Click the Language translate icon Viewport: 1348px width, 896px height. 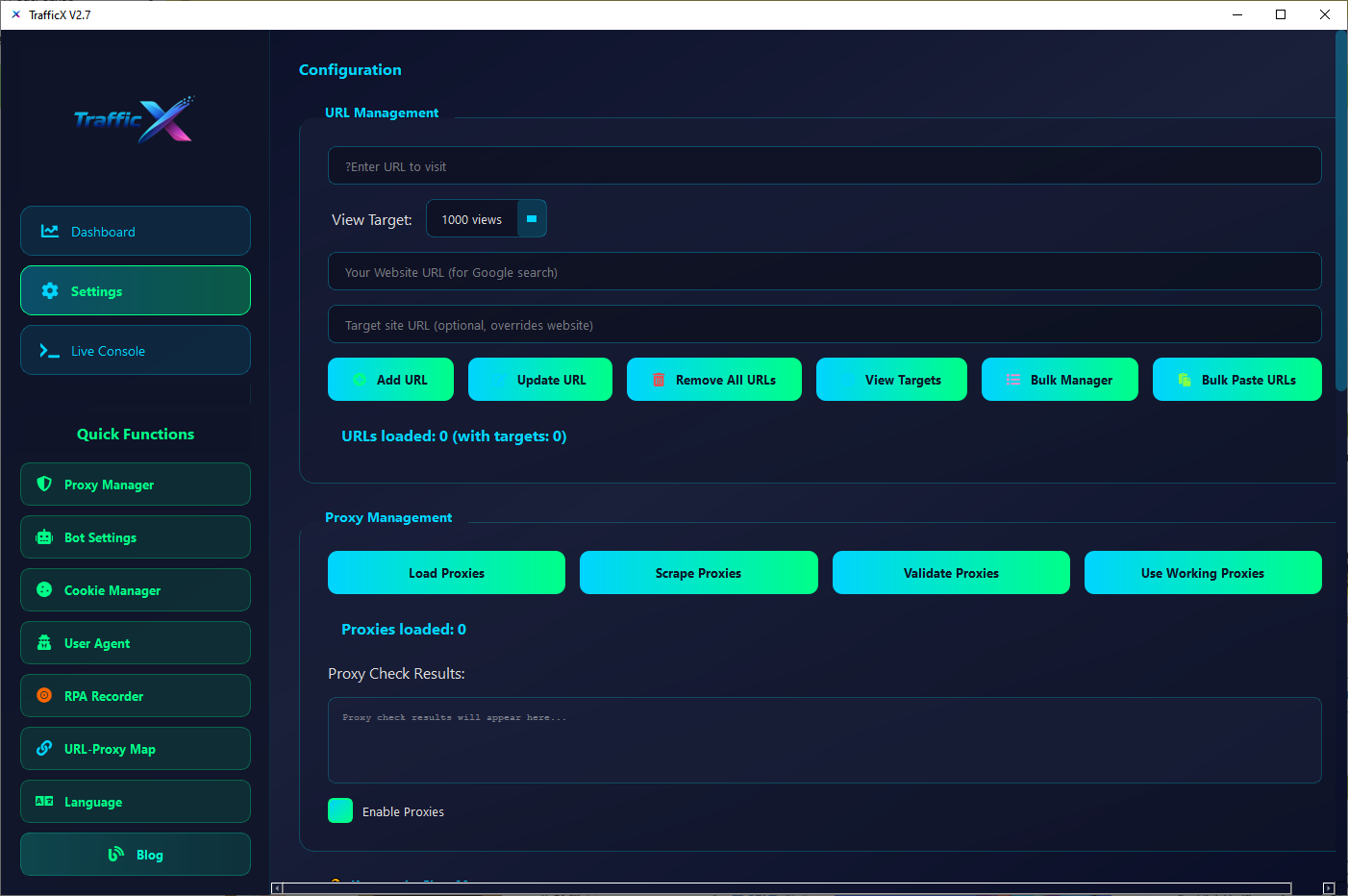[44, 801]
